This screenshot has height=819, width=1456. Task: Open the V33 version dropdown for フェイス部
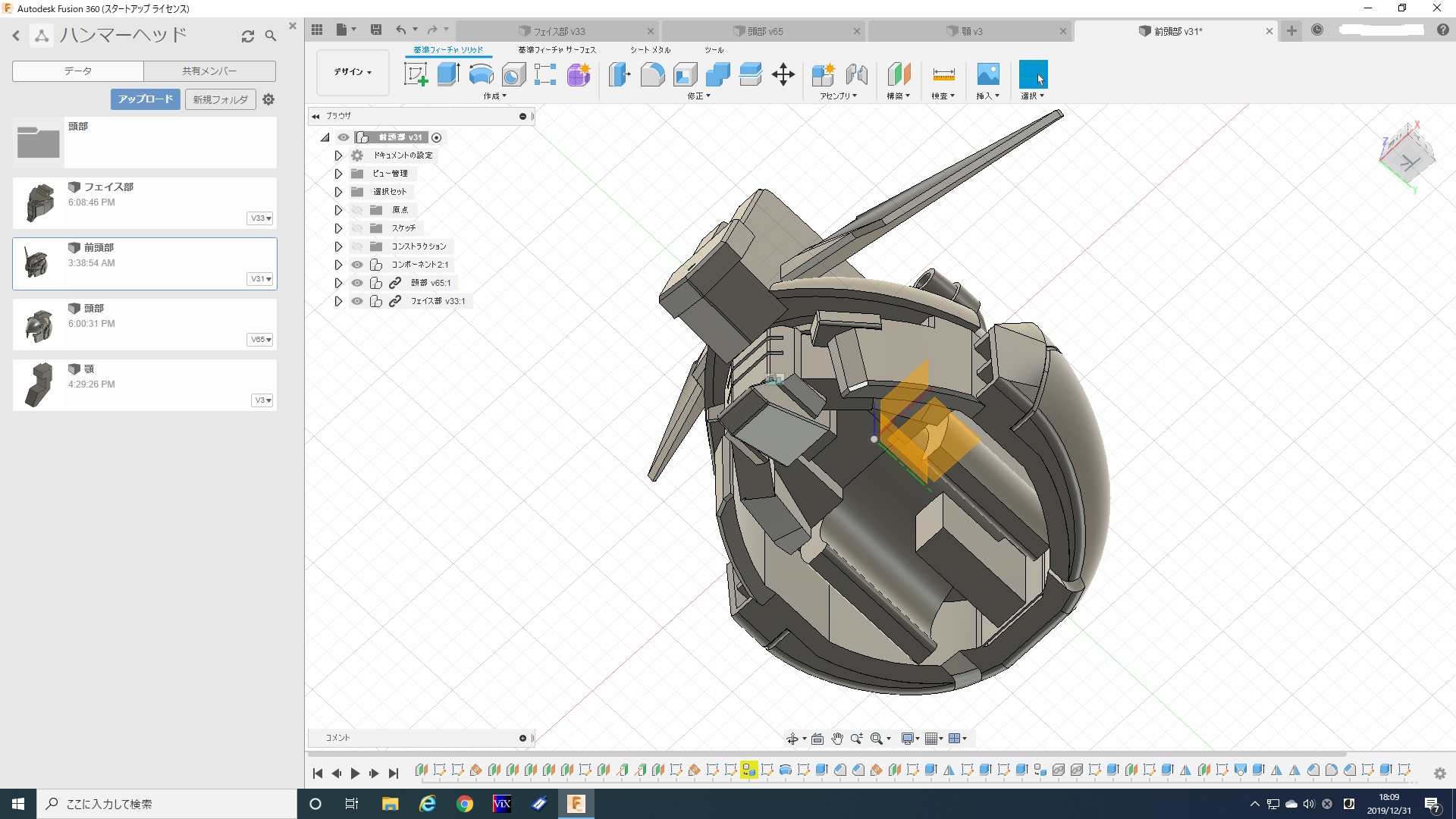[x=261, y=218]
